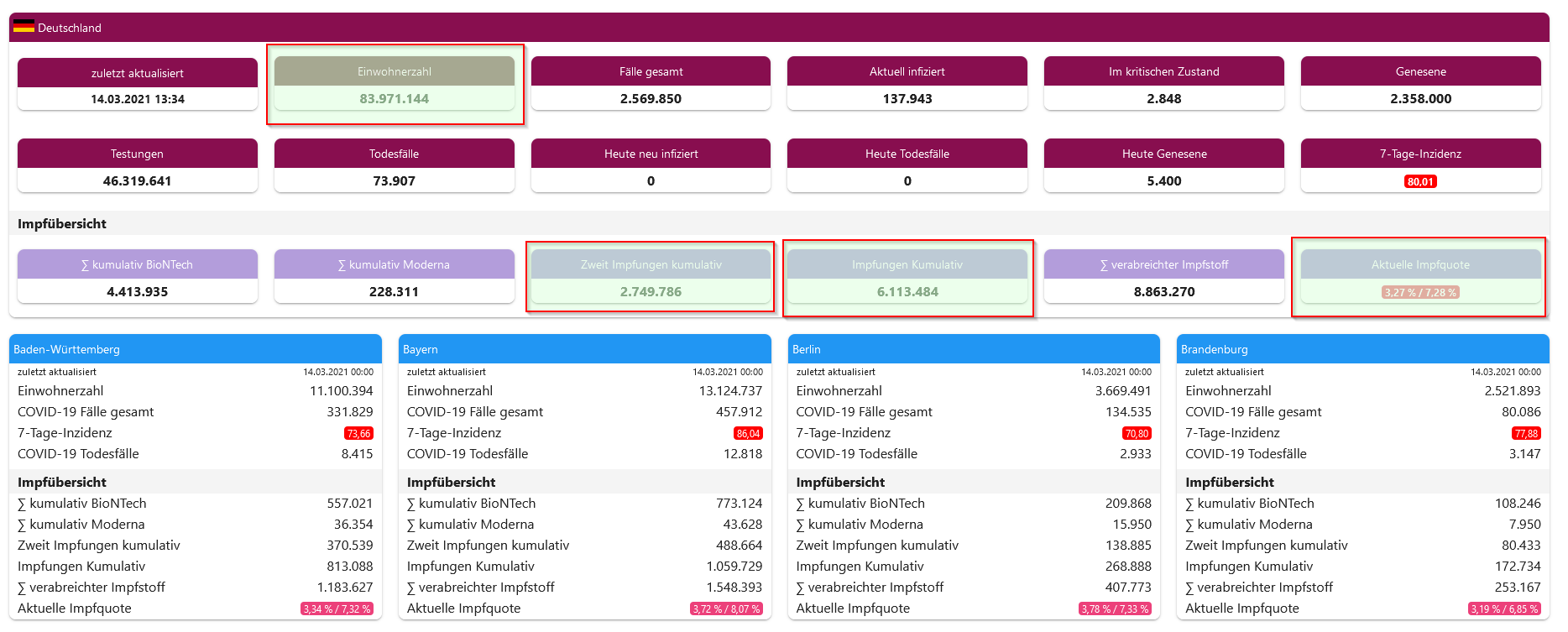The height and width of the screenshot is (632, 1568).
Task: Select the Heute neu infiziert card header
Action: (651, 154)
